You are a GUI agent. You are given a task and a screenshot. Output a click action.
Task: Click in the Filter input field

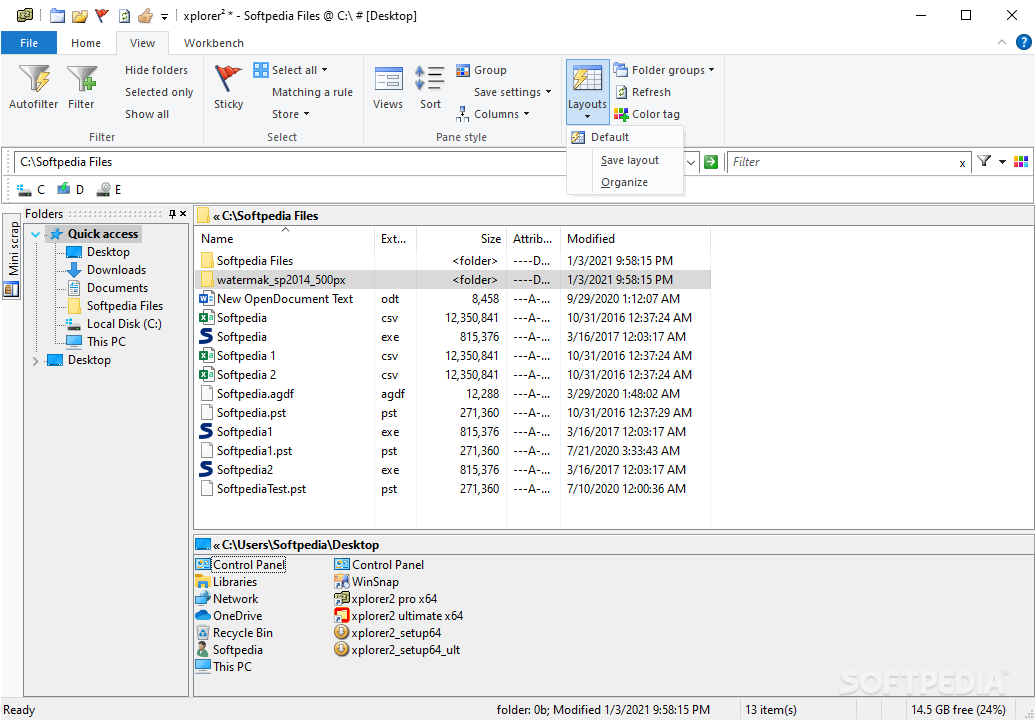tap(842, 162)
